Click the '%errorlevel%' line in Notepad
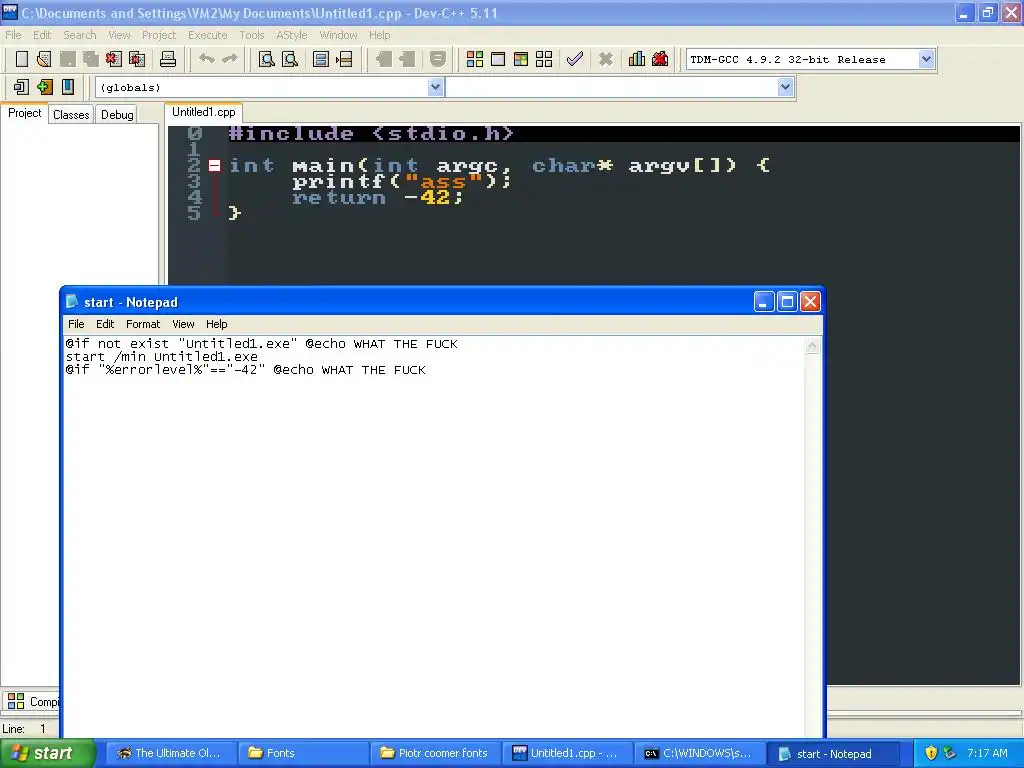 click(x=246, y=370)
